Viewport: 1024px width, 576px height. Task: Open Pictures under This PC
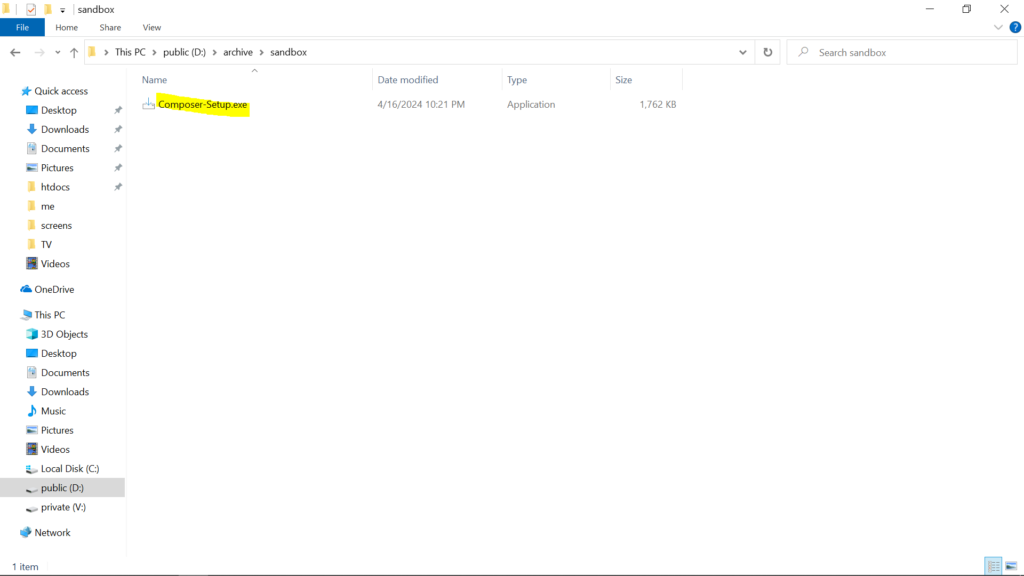tap(57, 430)
